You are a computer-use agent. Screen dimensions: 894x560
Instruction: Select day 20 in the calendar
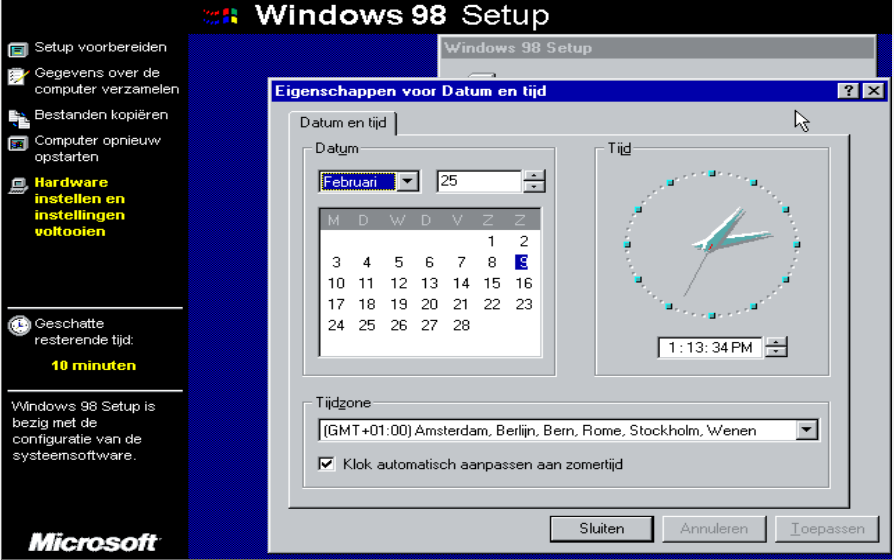[429, 305]
